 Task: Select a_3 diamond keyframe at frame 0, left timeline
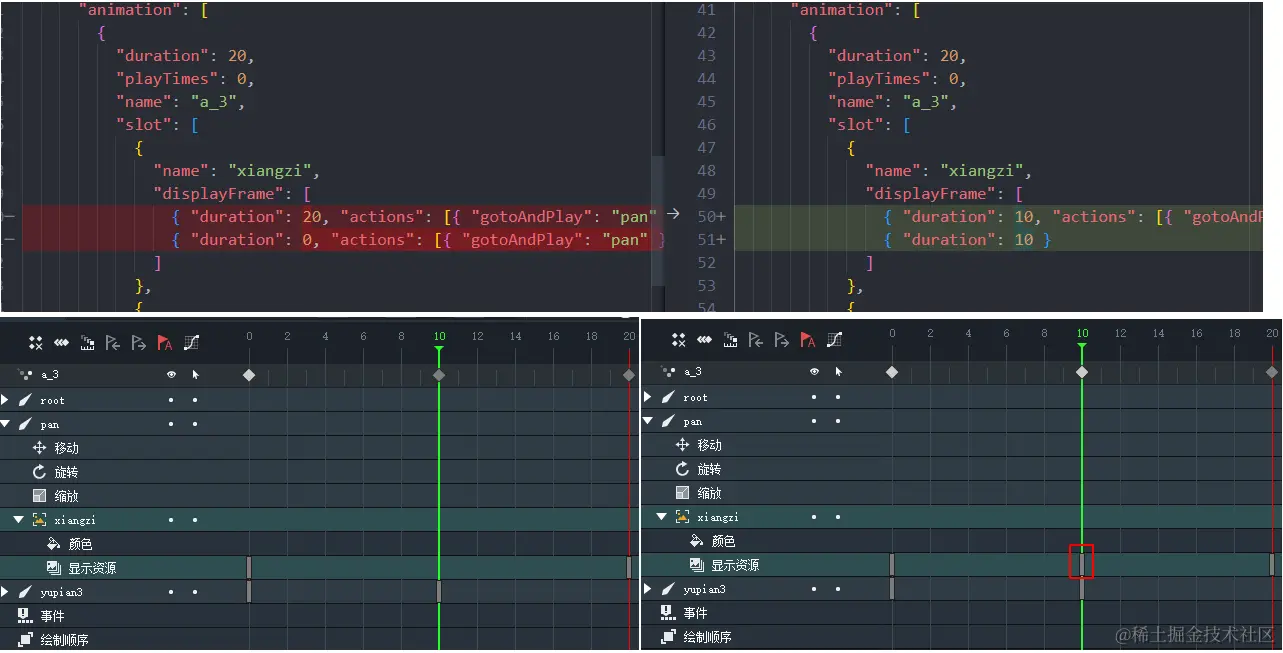[249, 375]
